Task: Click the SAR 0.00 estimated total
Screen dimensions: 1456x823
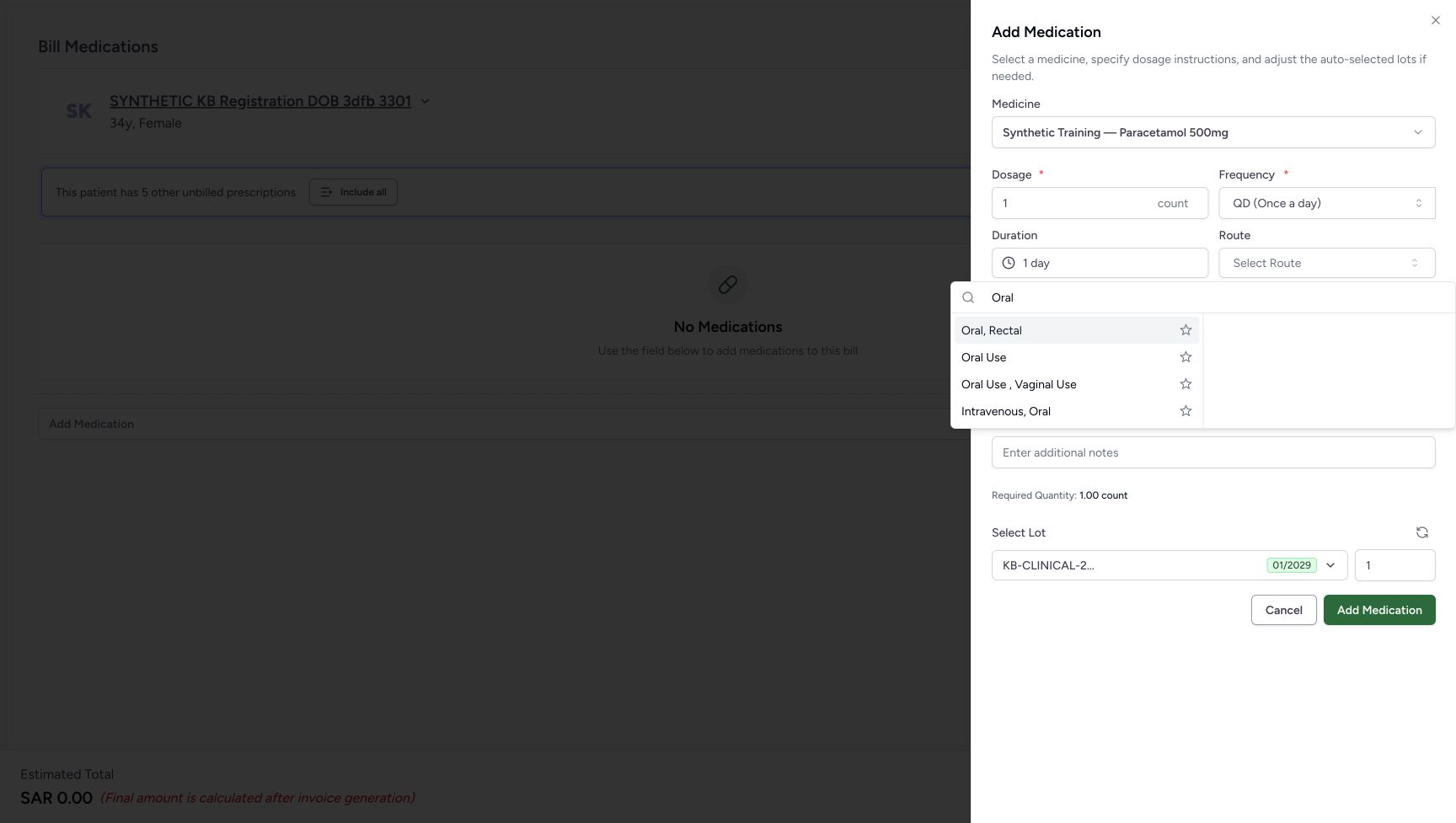Action: tap(56, 798)
